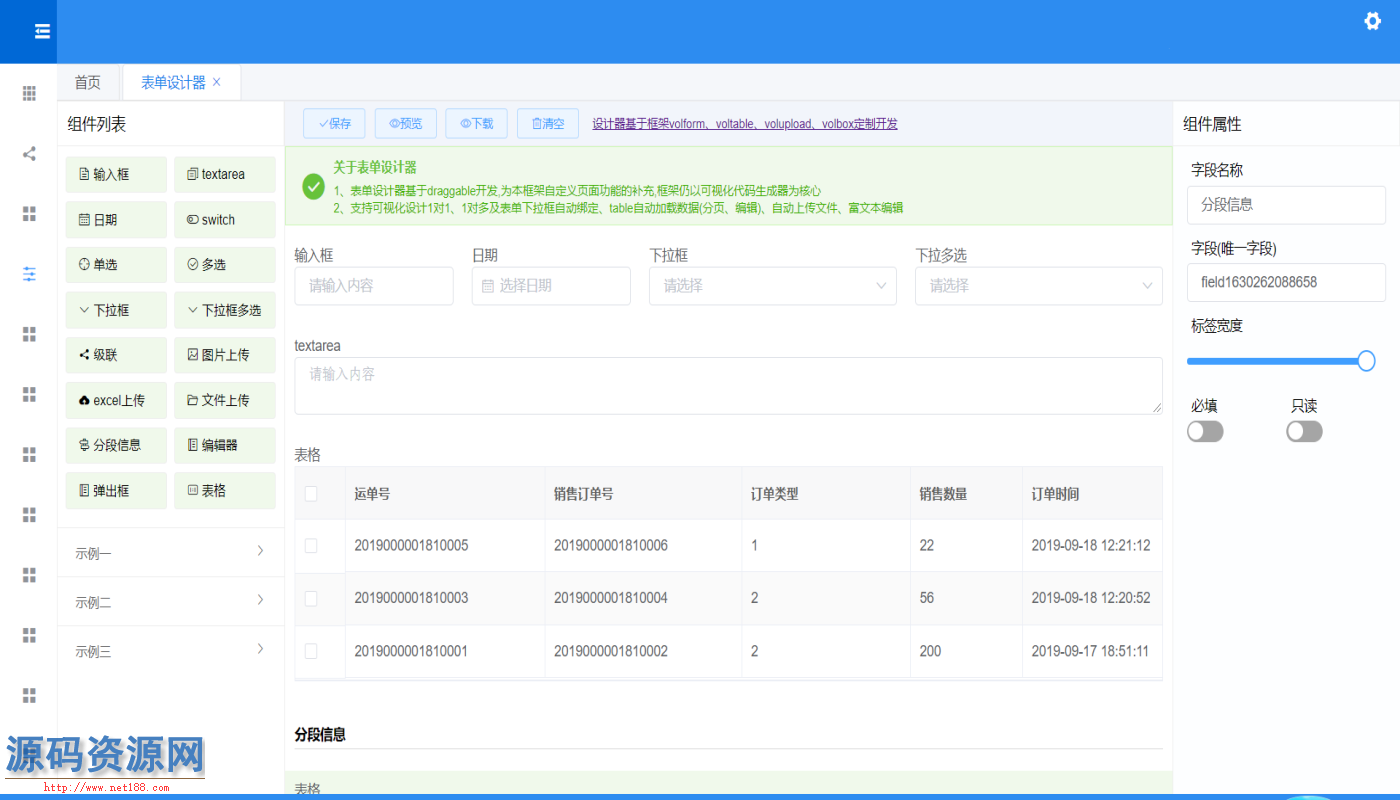This screenshot has width=1400, height=800.
Task: Pick the switch component
Action: (225, 220)
